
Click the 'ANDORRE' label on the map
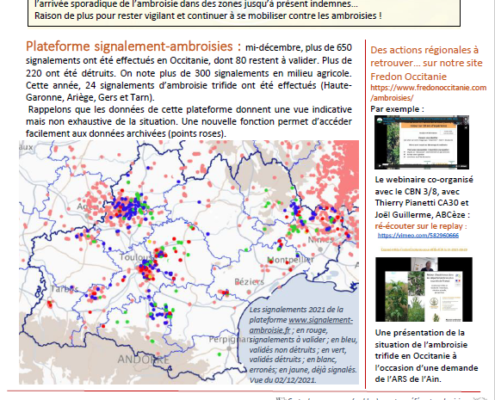tap(143, 360)
